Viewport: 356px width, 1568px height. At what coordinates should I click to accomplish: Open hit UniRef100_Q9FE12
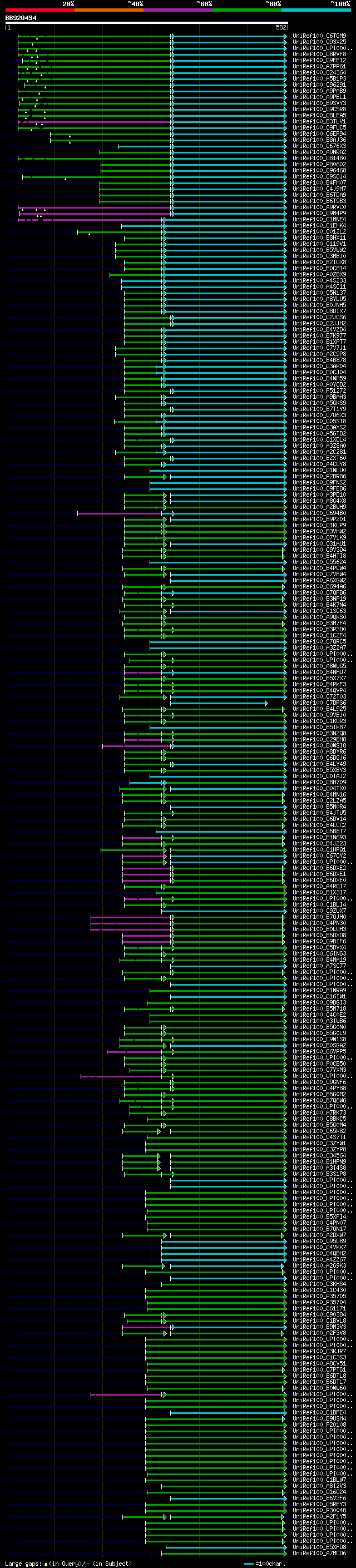point(319,60)
